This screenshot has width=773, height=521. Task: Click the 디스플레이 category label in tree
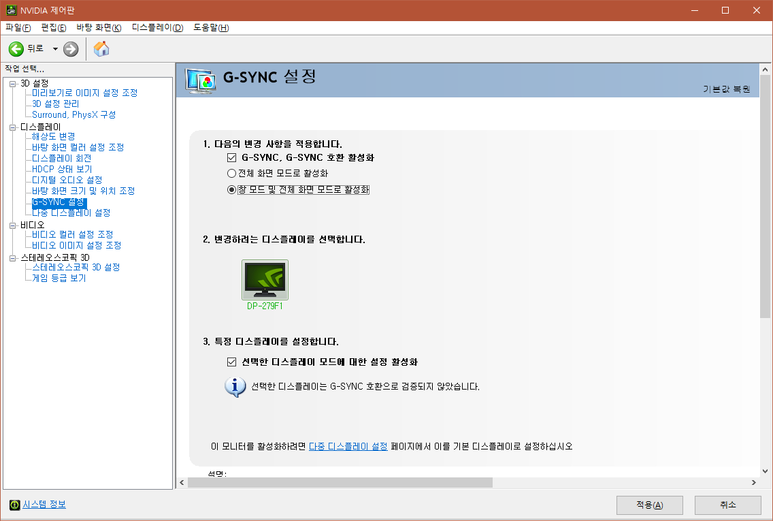[x=40, y=127]
